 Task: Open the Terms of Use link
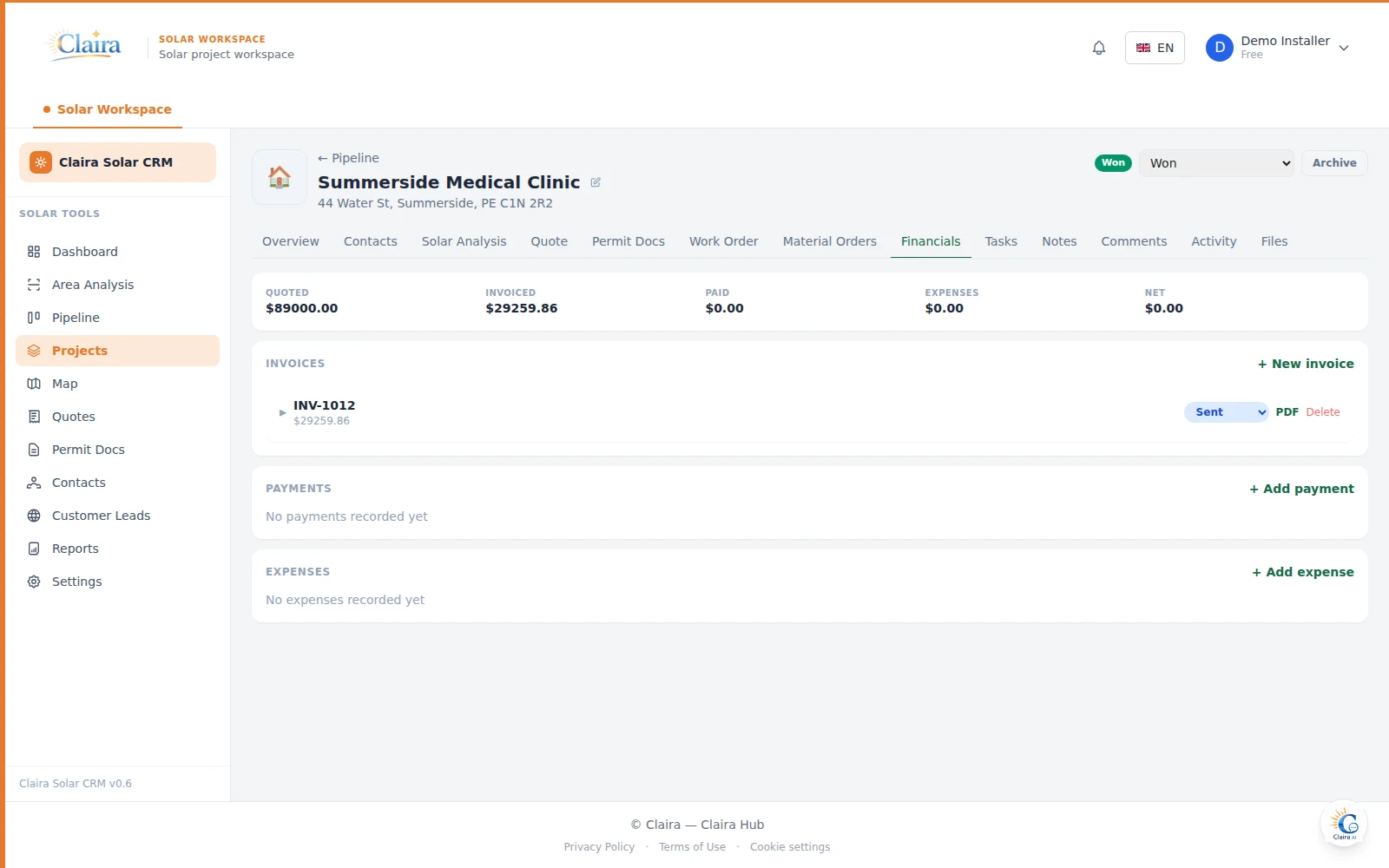click(692, 847)
